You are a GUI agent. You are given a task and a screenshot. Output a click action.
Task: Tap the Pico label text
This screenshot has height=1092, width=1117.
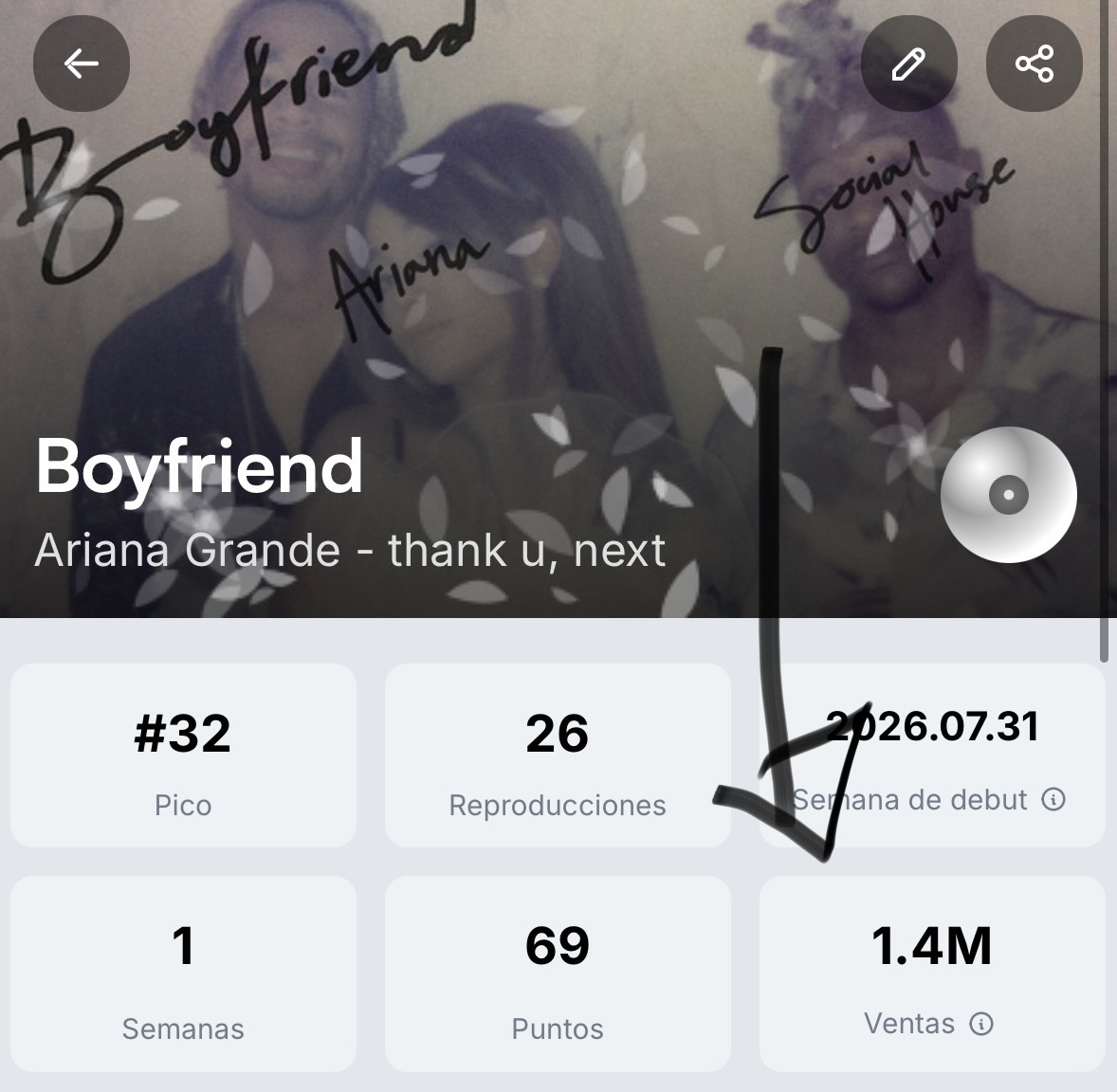click(183, 806)
